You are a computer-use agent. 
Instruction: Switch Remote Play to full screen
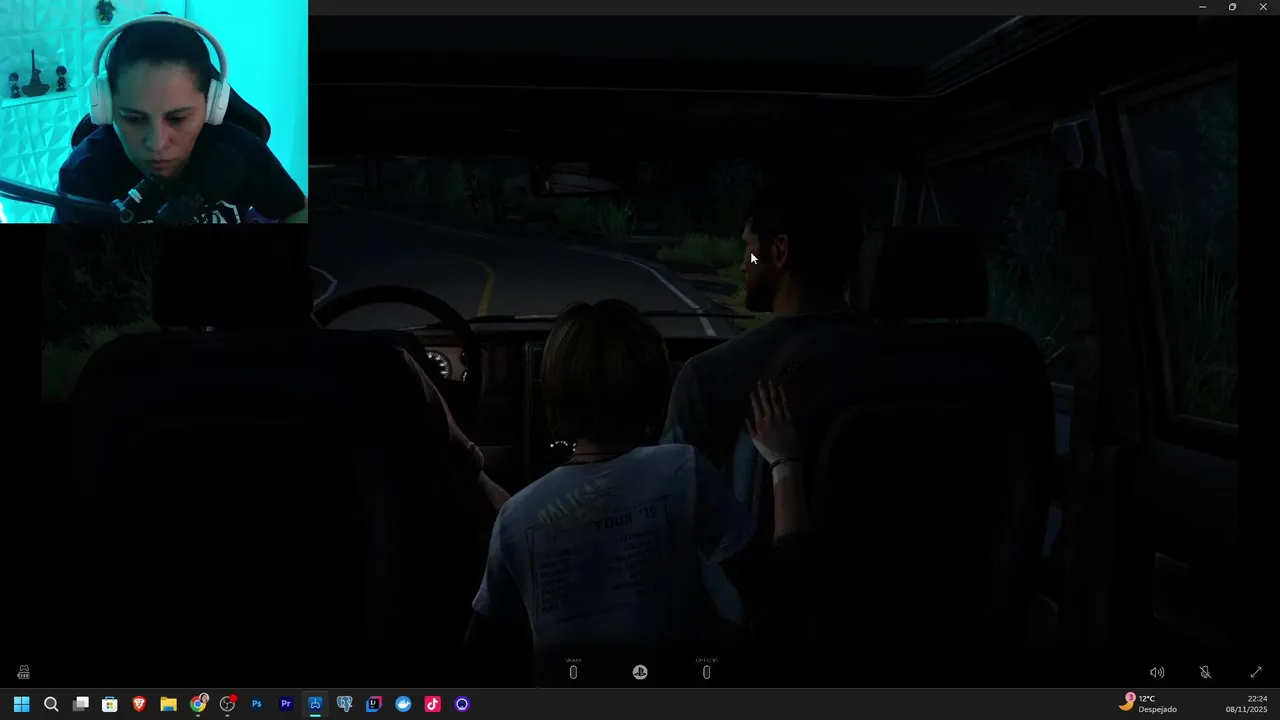click(x=1256, y=672)
